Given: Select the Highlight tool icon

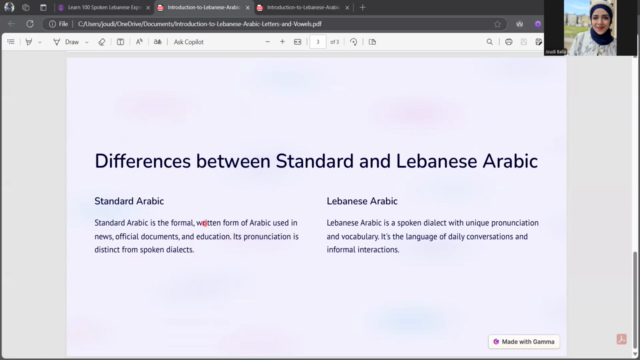Looking at the screenshot, I should point(29,42).
